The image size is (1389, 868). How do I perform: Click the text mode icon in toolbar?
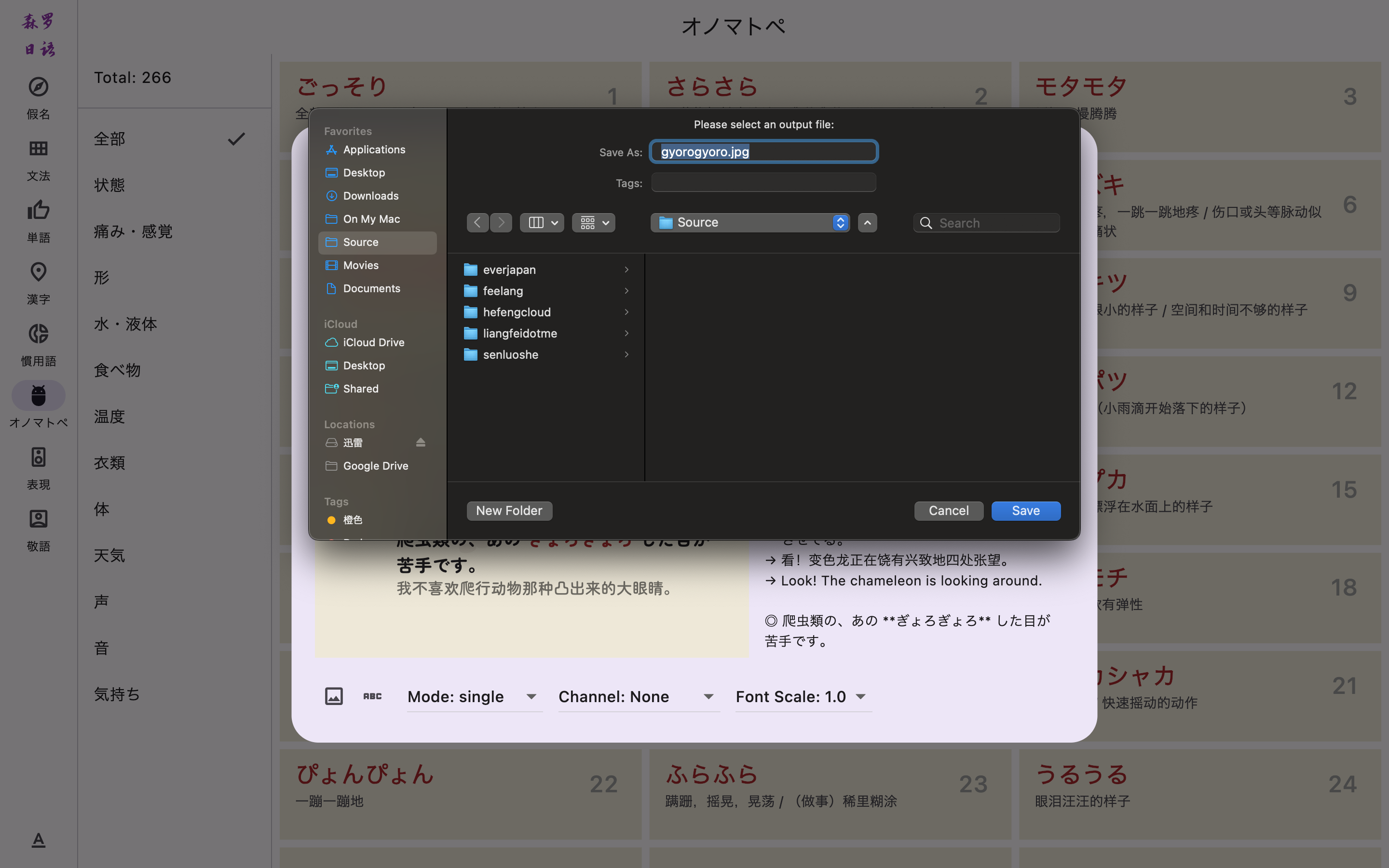pos(371,697)
